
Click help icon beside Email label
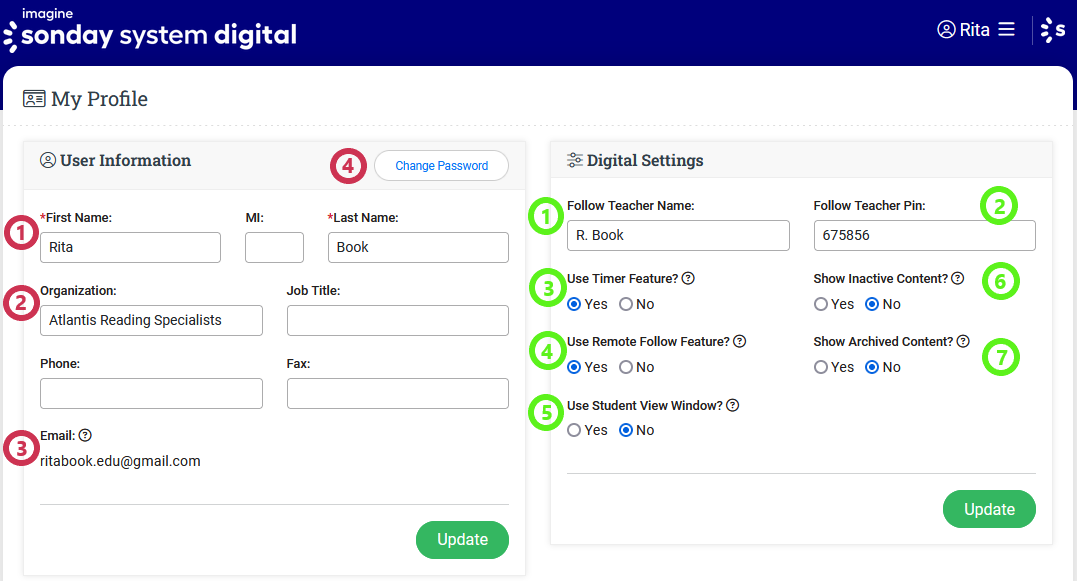click(85, 435)
